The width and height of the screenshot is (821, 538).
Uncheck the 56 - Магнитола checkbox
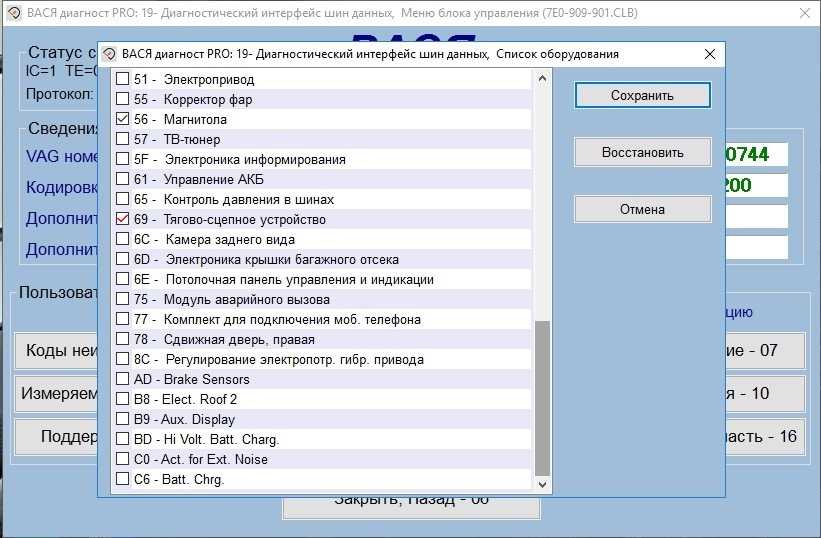122,119
